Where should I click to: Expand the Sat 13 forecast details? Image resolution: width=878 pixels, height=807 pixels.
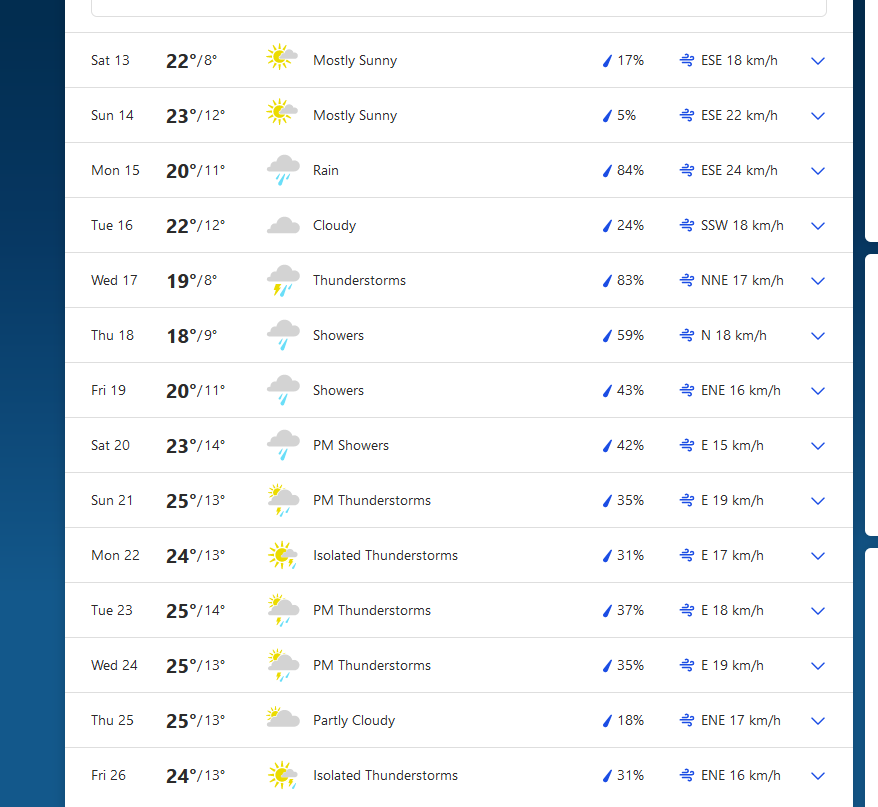pos(818,61)
